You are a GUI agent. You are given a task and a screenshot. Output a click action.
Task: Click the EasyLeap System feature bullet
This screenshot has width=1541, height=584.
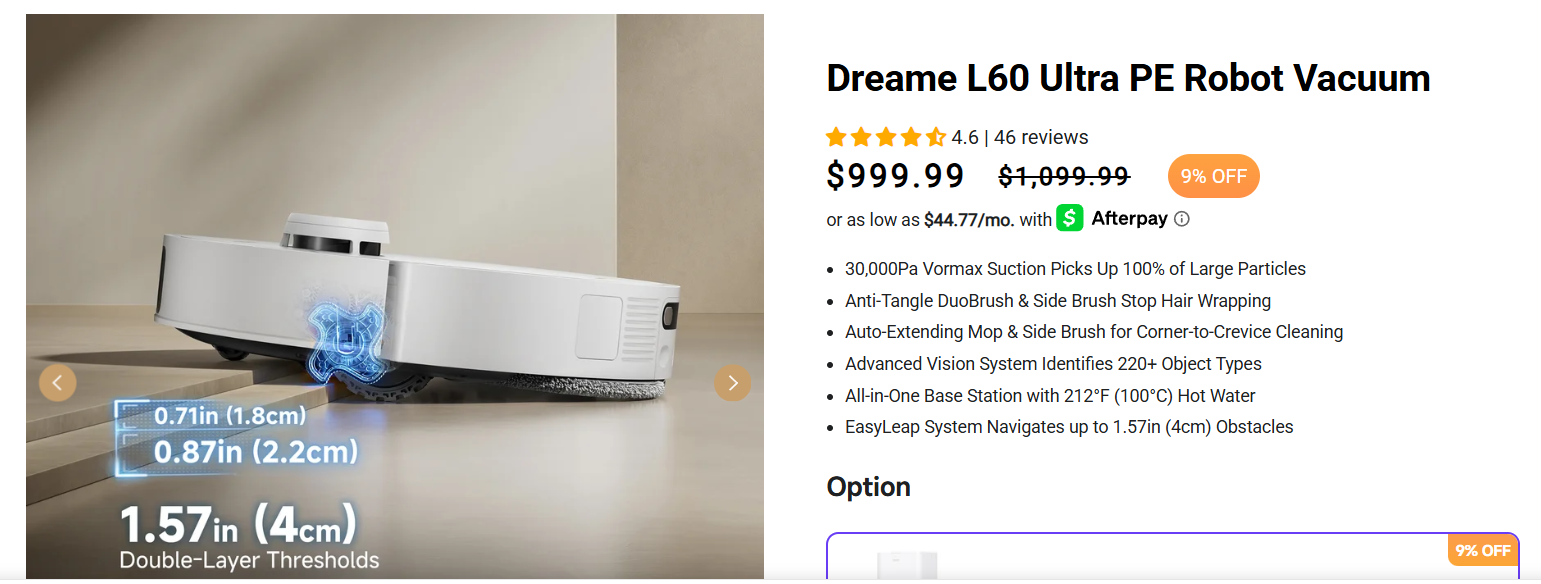(1069, 427)
